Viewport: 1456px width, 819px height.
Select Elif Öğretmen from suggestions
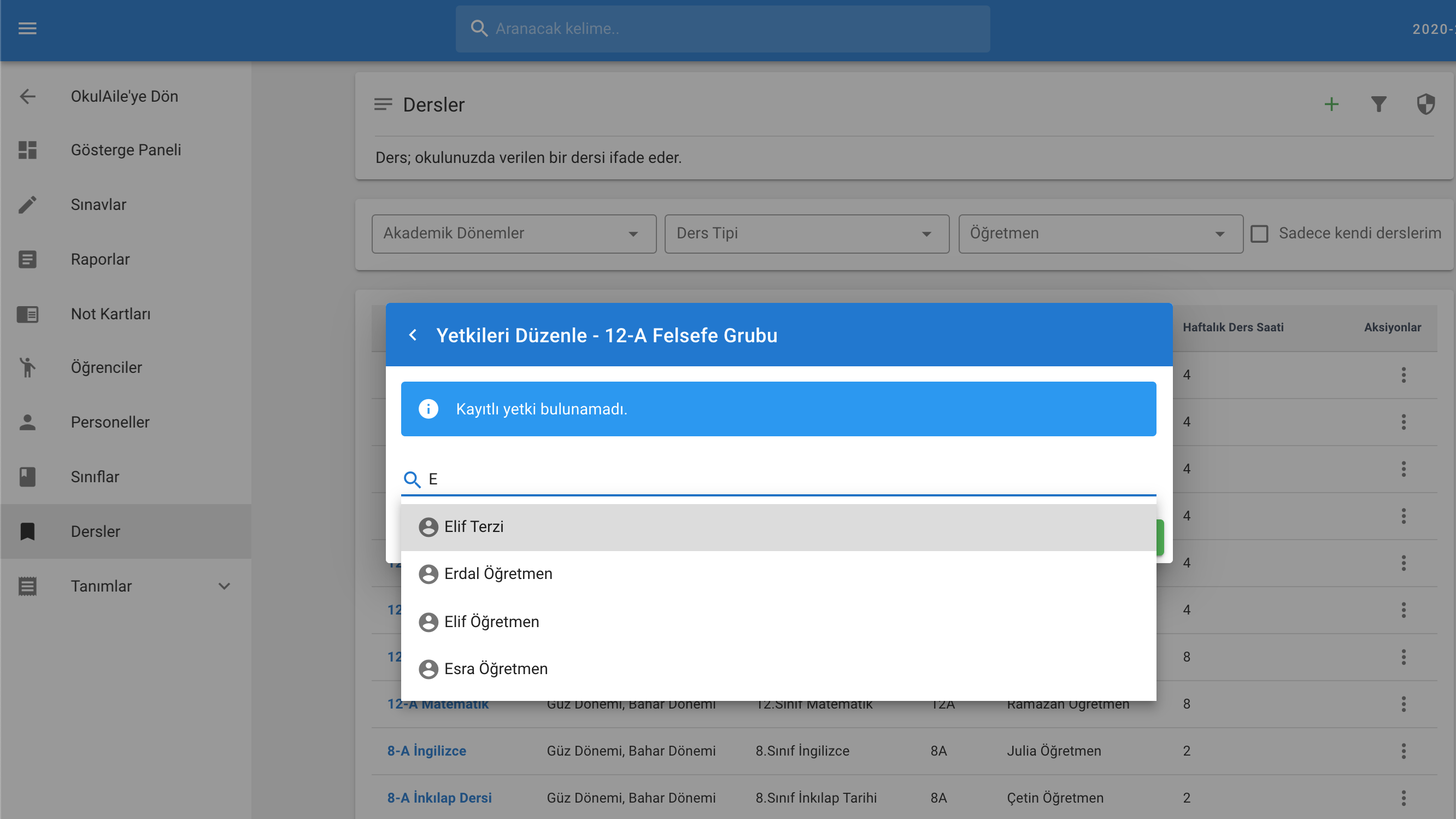click(778, 622)
